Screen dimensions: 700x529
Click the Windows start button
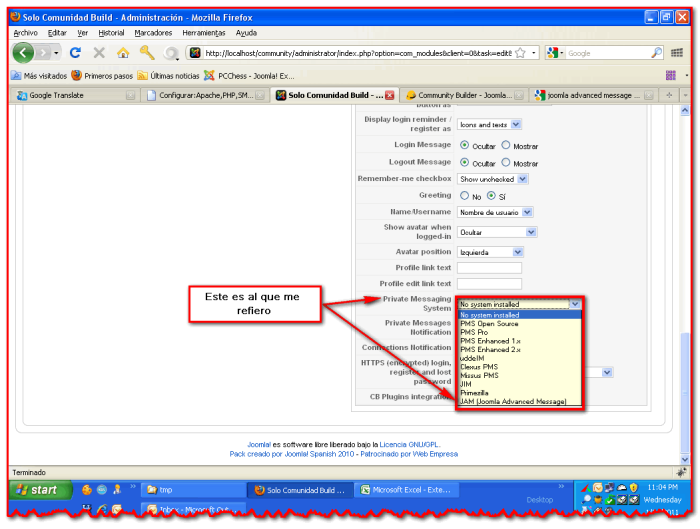click(40, 490)
